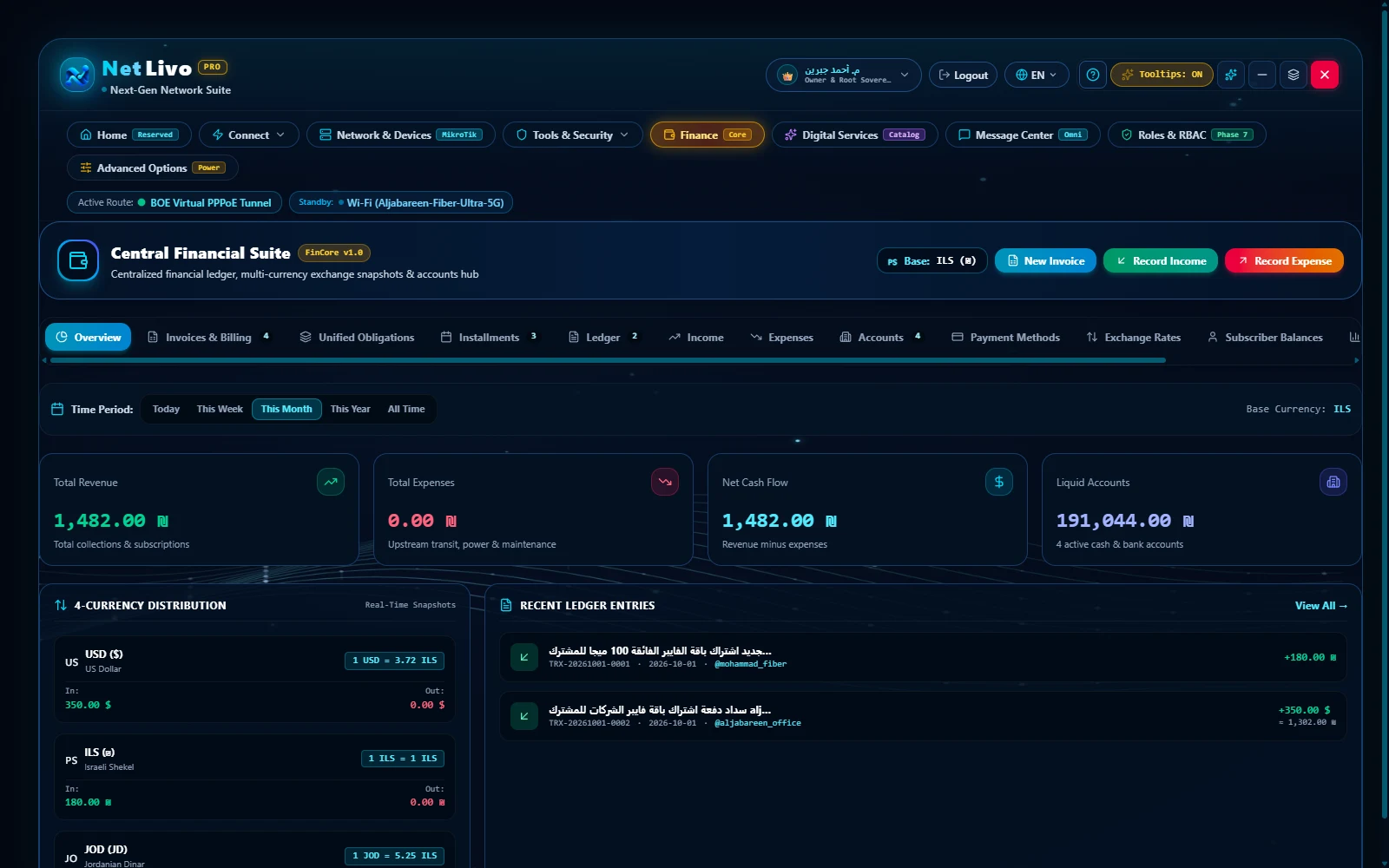This screenshot has height=868, width=1389.
Task: Select the Today time period
Action: click(x=166, y=409)
